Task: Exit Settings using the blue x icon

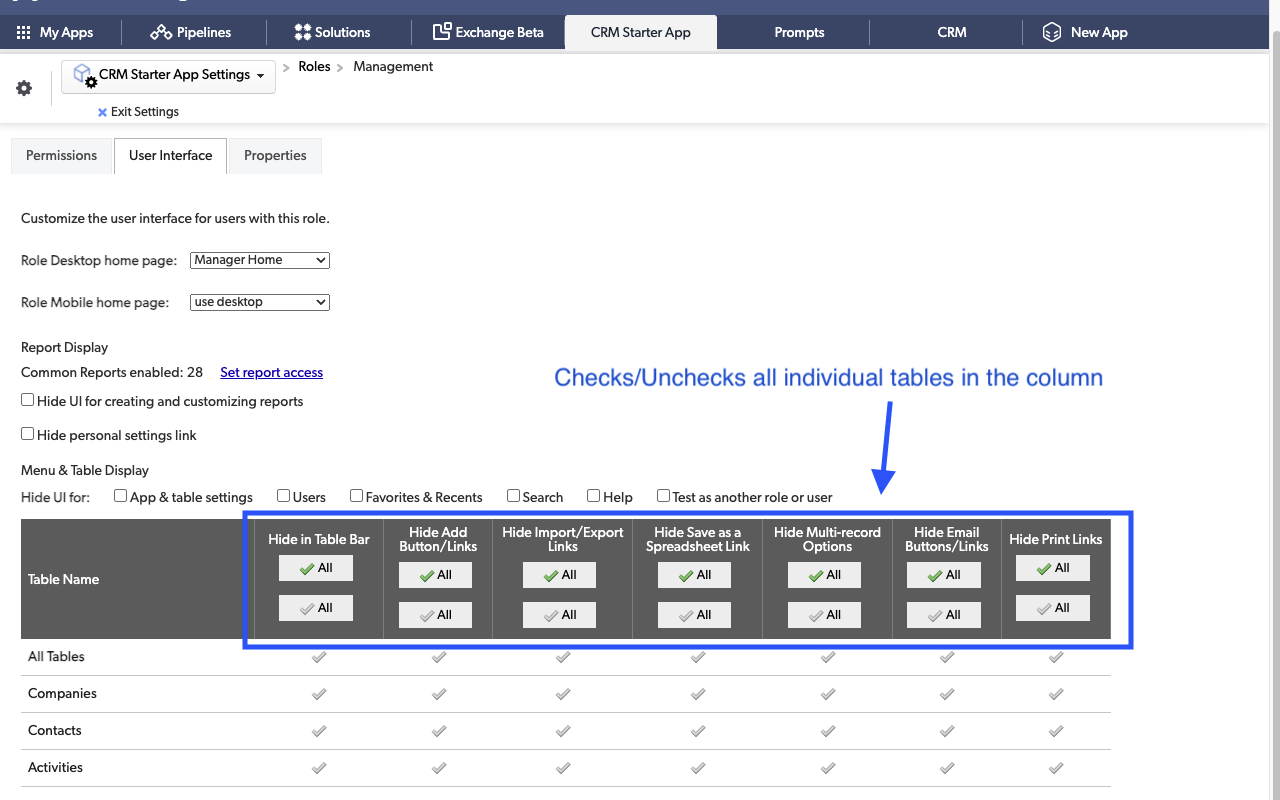Action: click(101, 112)
